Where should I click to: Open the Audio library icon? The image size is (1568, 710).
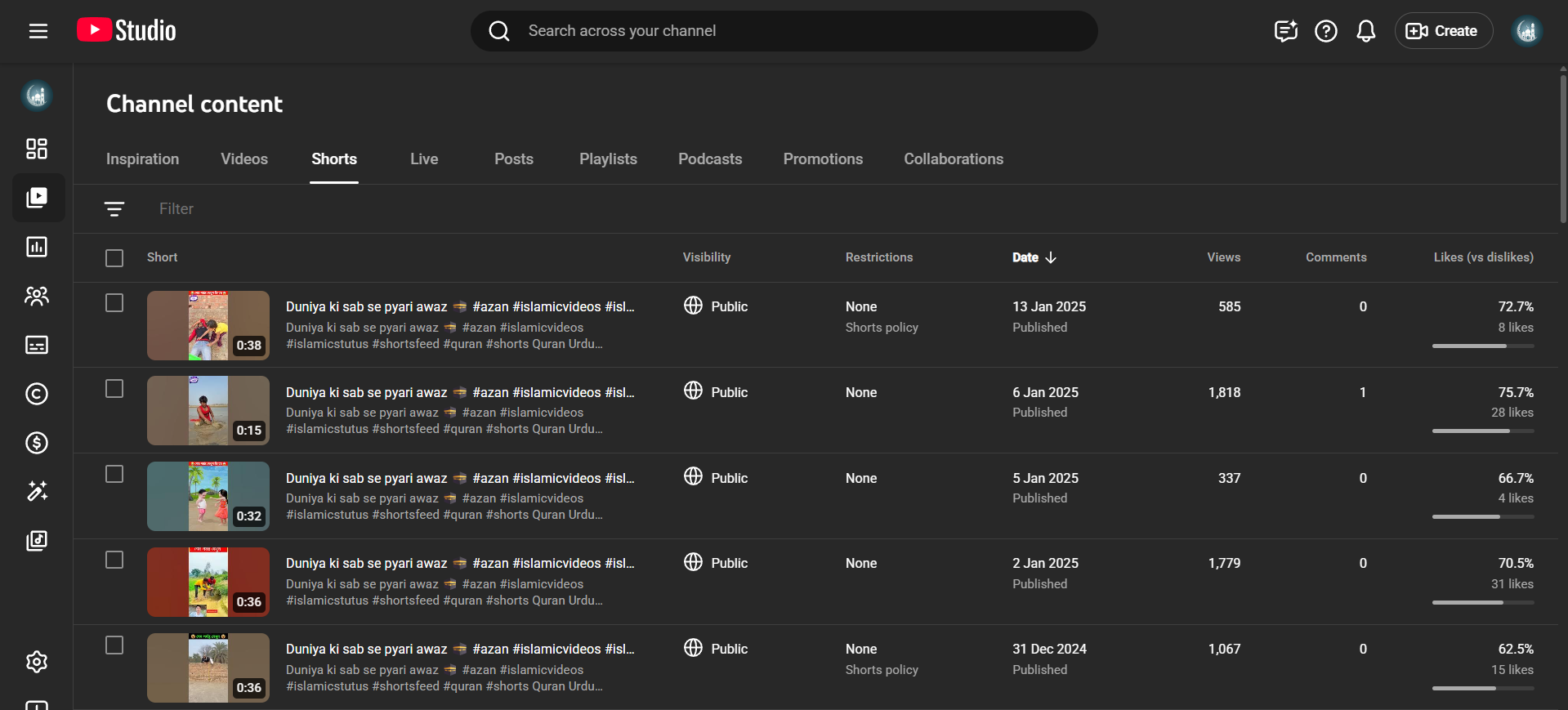coord(37,540)
